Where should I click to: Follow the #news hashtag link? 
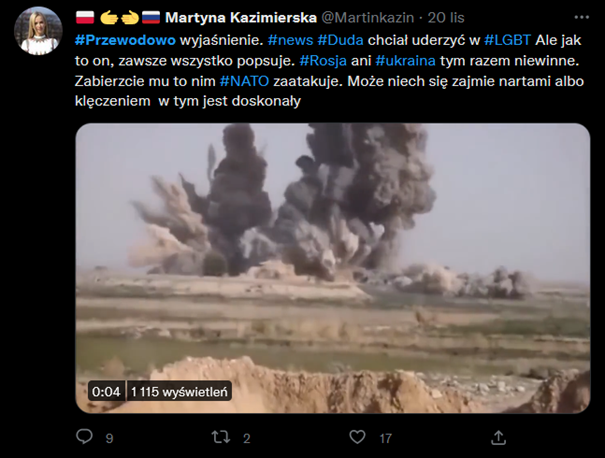click(x=290, y=40)
